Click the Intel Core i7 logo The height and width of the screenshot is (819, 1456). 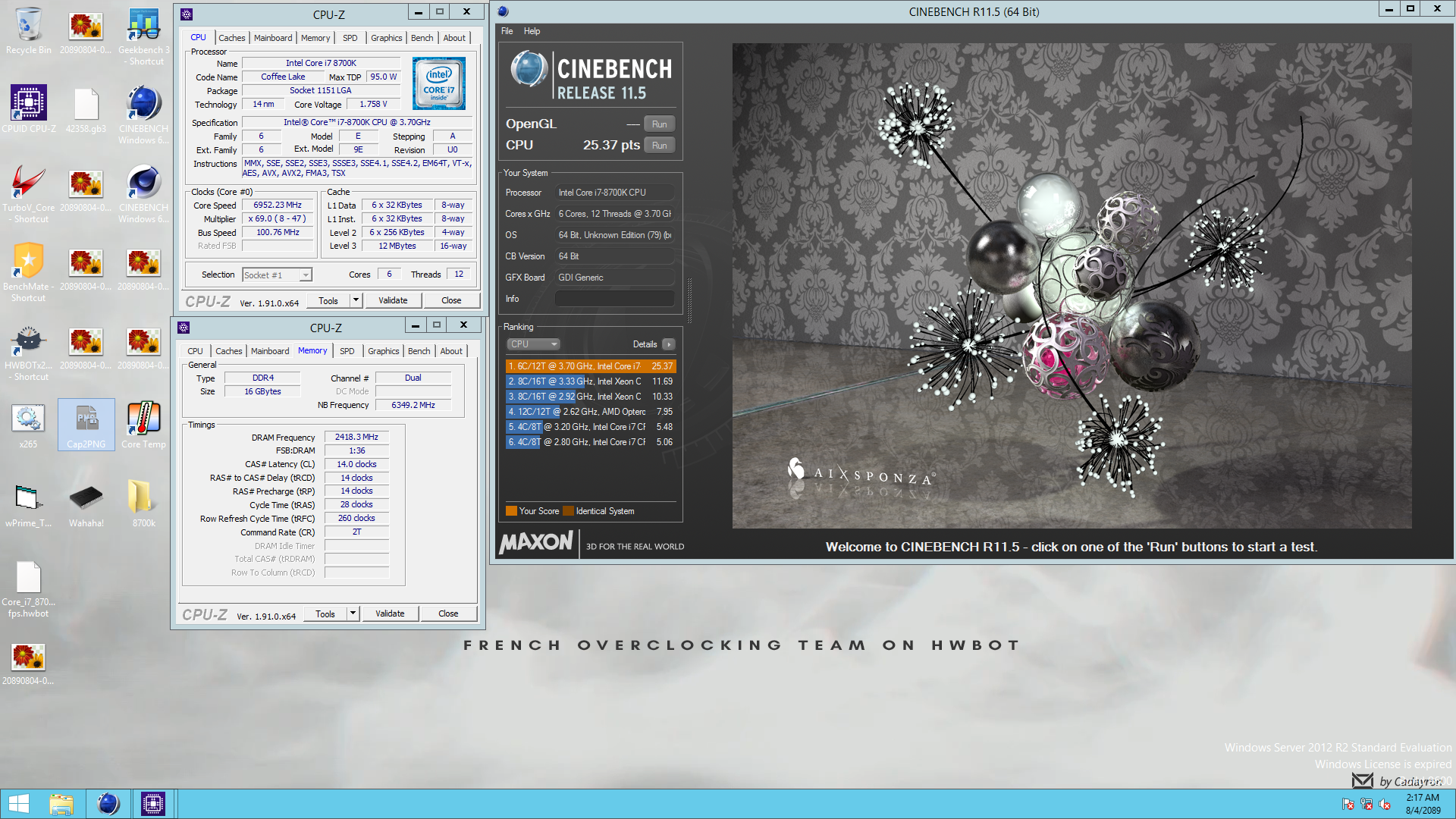point(439,84)
